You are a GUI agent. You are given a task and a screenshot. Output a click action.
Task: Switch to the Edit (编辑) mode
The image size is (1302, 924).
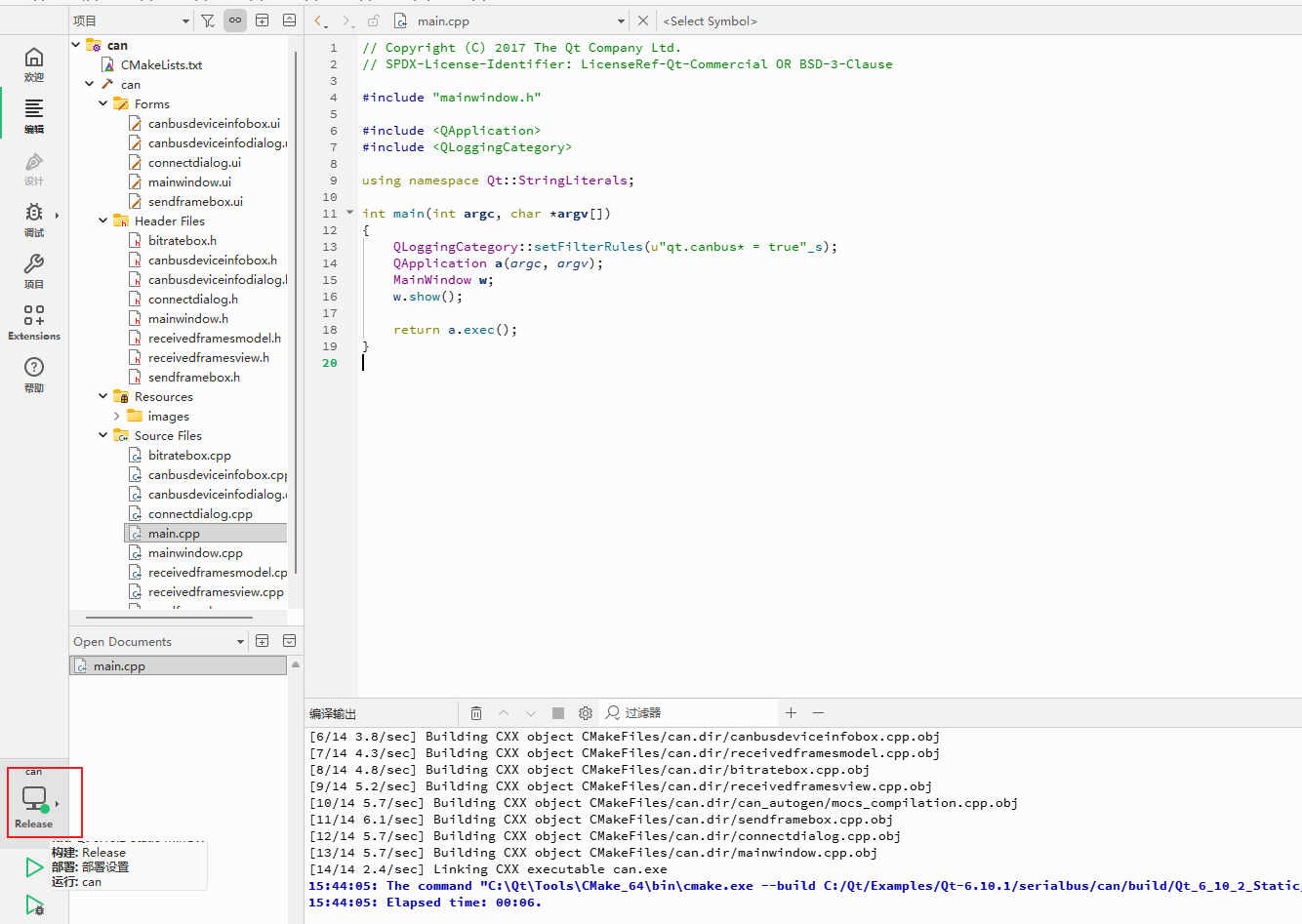pos(33,116)
